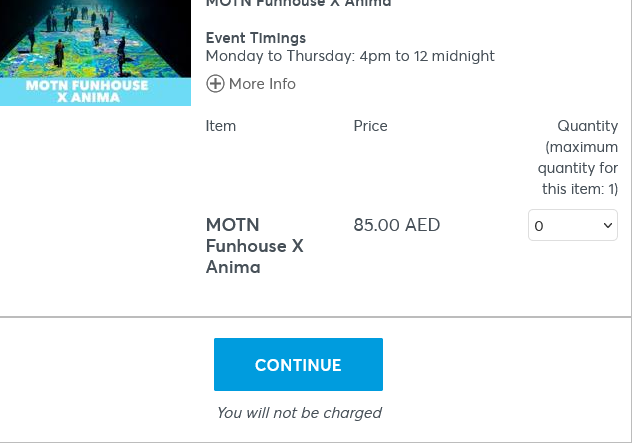Click the MOTN Funhouse event artwork thumbnail
The height and width of the screenshot is (446, 640).
click(96, 53)
